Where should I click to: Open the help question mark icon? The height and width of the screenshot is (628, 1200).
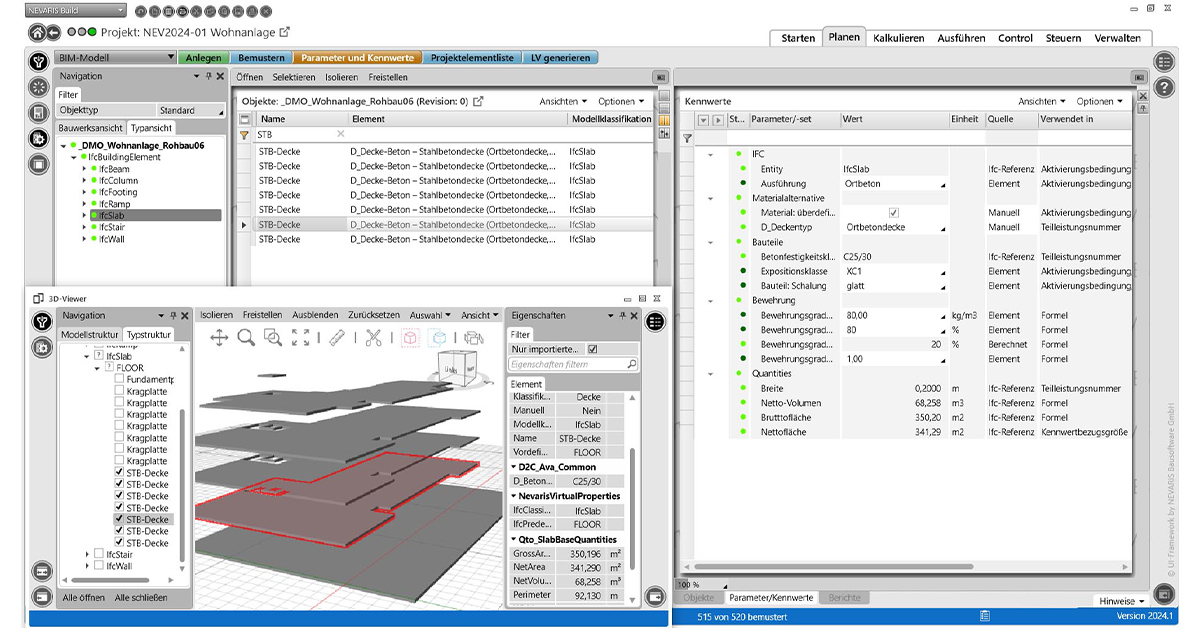(1164, 87)
